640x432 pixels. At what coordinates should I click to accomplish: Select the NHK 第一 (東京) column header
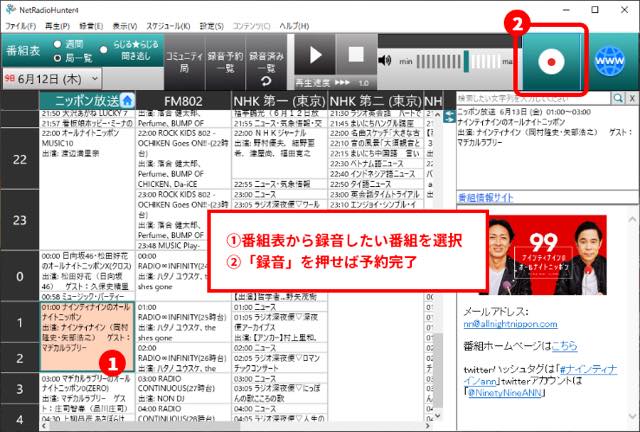click(x=280, y=101)
